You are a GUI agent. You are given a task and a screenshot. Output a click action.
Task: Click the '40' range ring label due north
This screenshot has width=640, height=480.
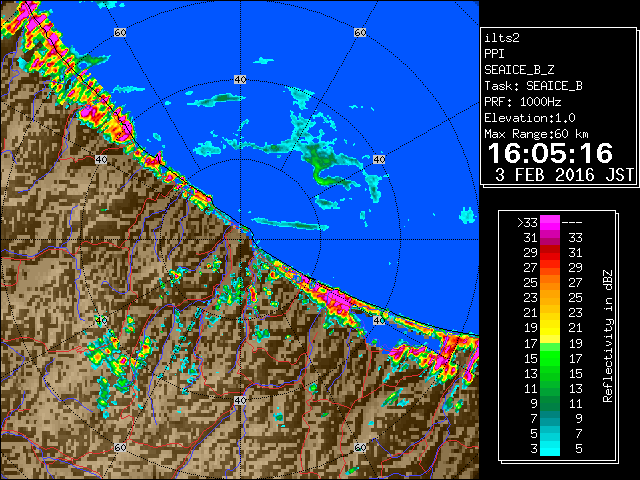(240, 80)
